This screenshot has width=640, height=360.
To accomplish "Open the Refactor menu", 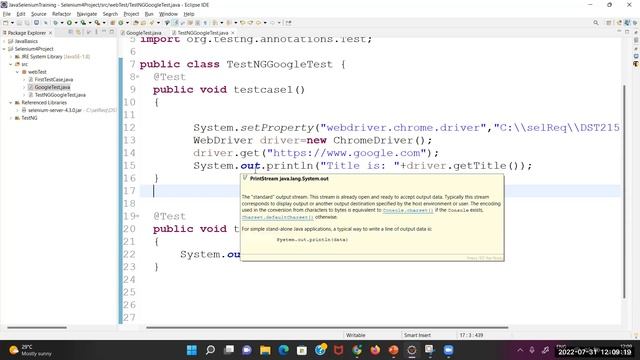I will (62, 14).
